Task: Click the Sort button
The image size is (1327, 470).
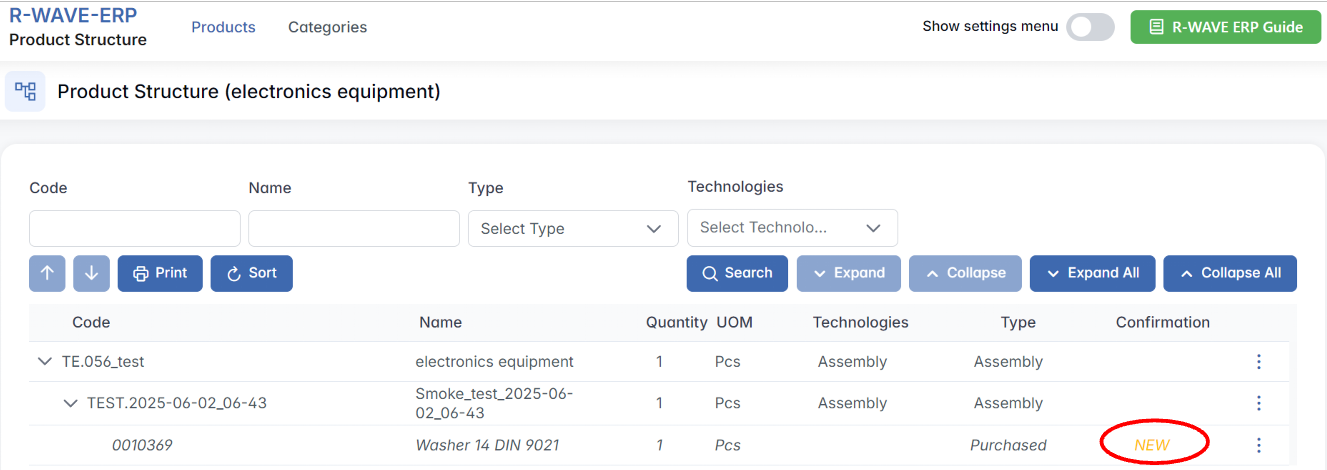Action: [251, 273]
